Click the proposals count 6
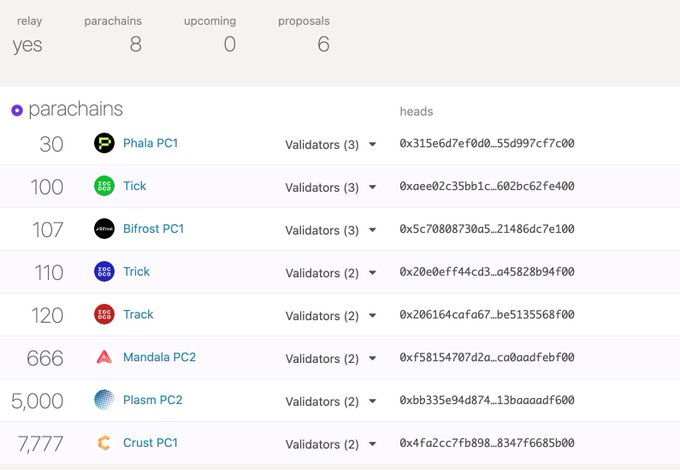The width and height of the screenshot is (680, 470). [x=324, y=44]
